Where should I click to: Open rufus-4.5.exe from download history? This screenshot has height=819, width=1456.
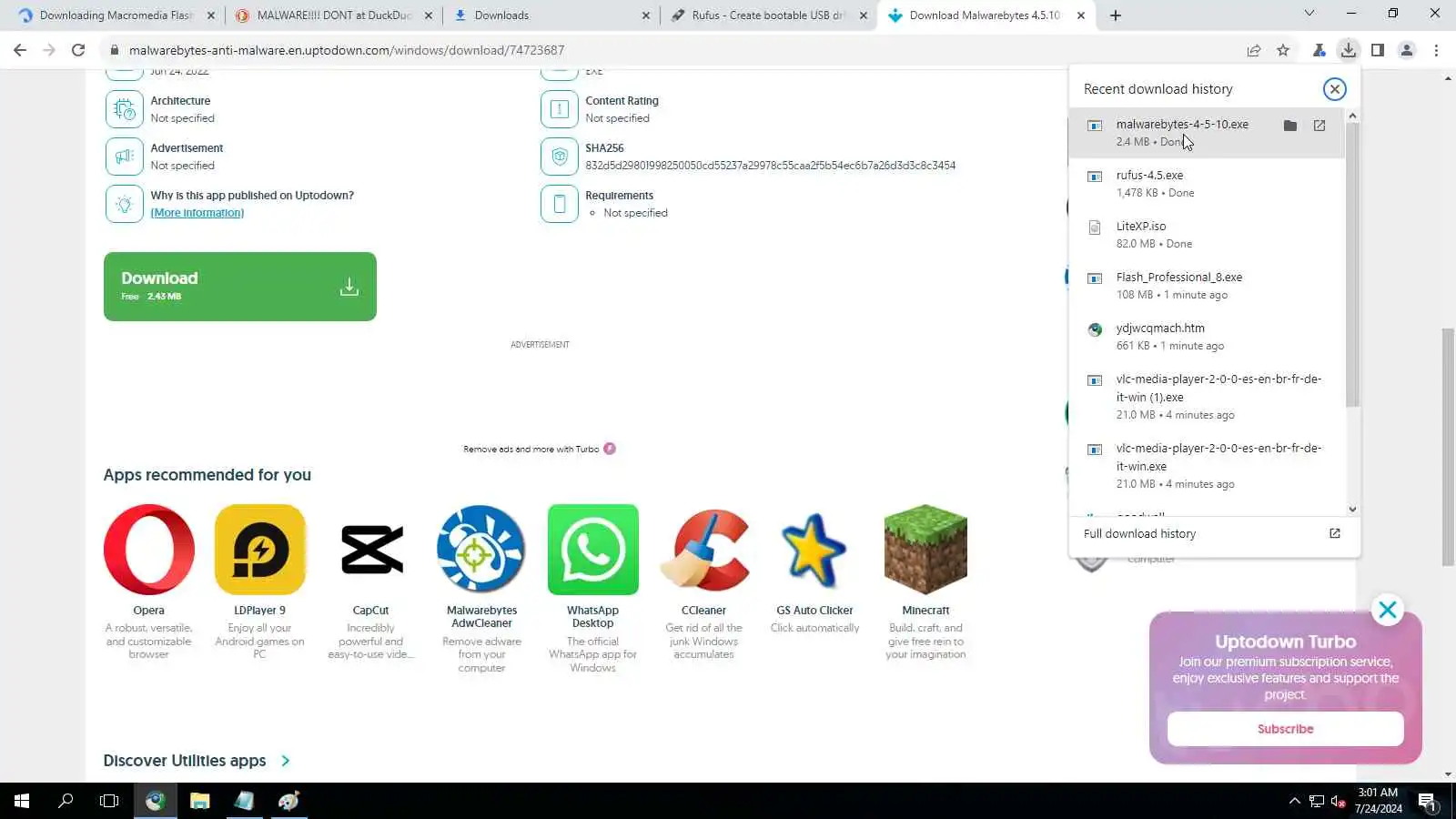[1207, 184]
